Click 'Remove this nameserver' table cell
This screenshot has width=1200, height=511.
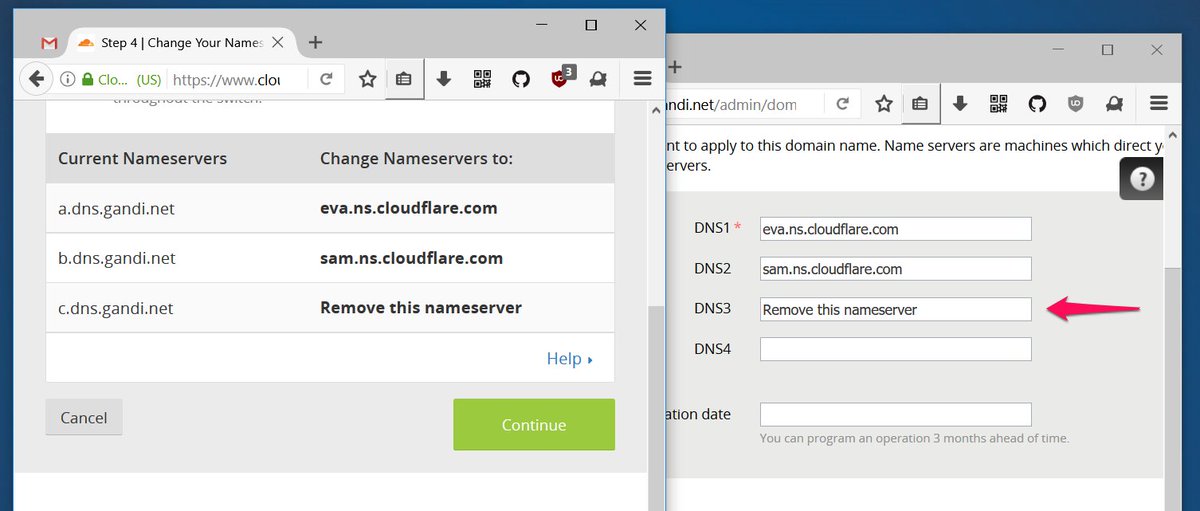point(421,308)
